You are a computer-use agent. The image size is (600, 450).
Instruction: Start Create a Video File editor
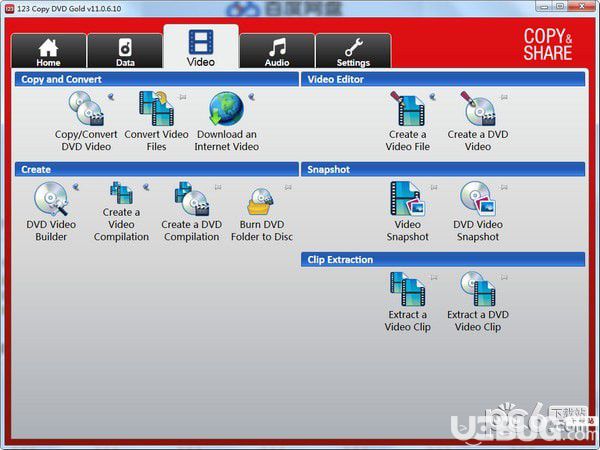pyautogui.click(x=408, y=121)
